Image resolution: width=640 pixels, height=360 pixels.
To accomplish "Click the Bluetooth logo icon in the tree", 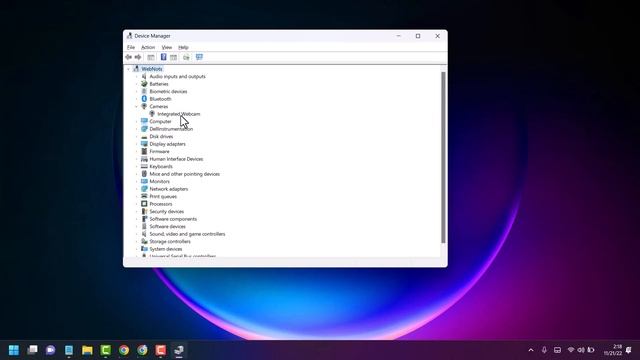I will point(144,99).
